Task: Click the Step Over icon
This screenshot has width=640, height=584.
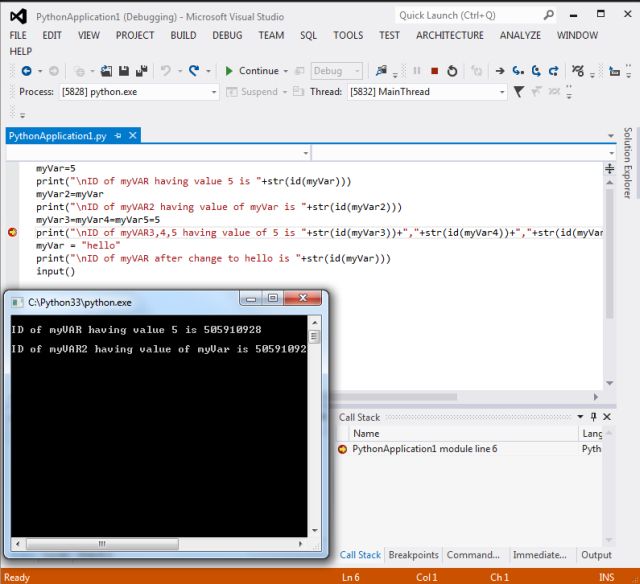Action: (x=535, y=71)
